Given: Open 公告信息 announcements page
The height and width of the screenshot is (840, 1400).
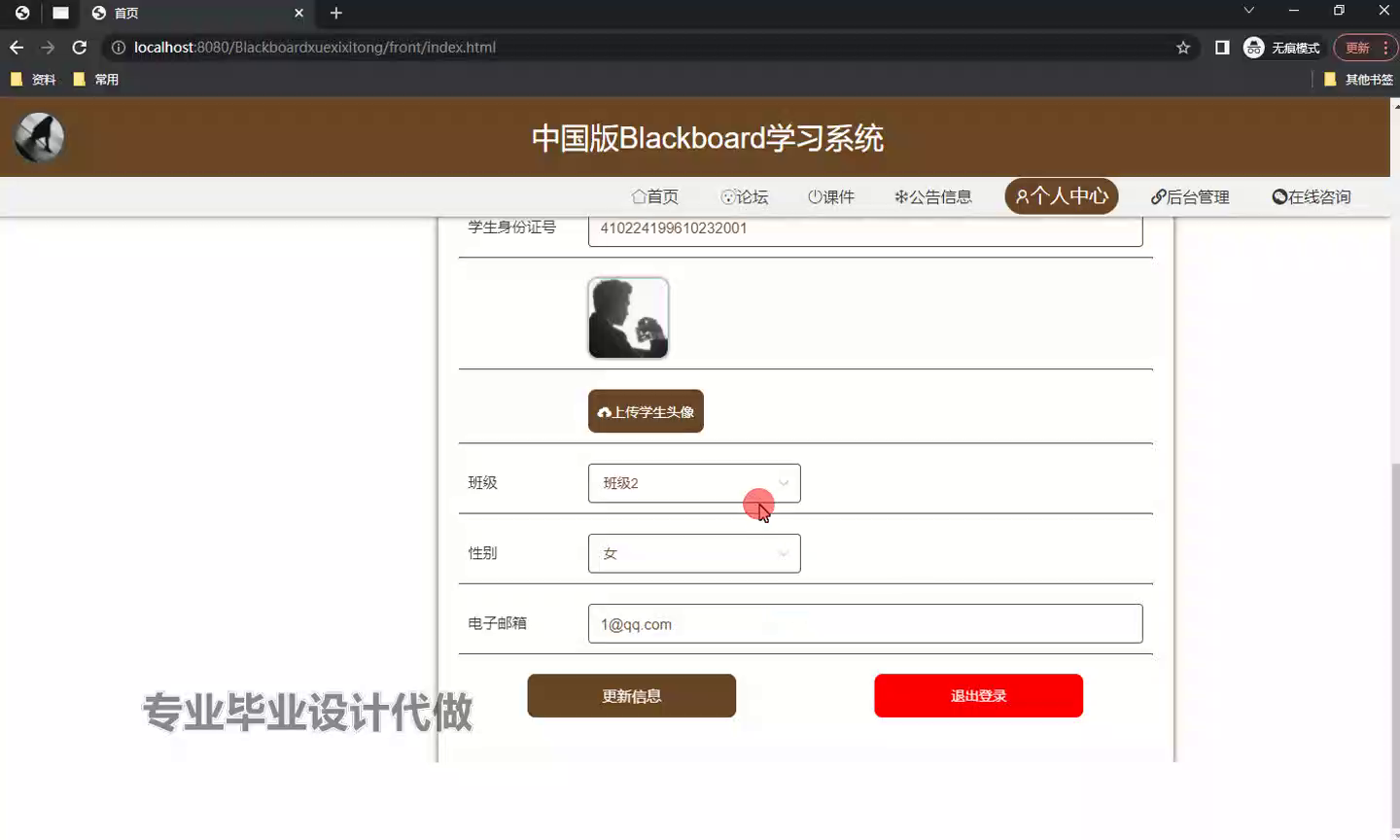Looking at the screenshot, I should (x=933, y=196).
